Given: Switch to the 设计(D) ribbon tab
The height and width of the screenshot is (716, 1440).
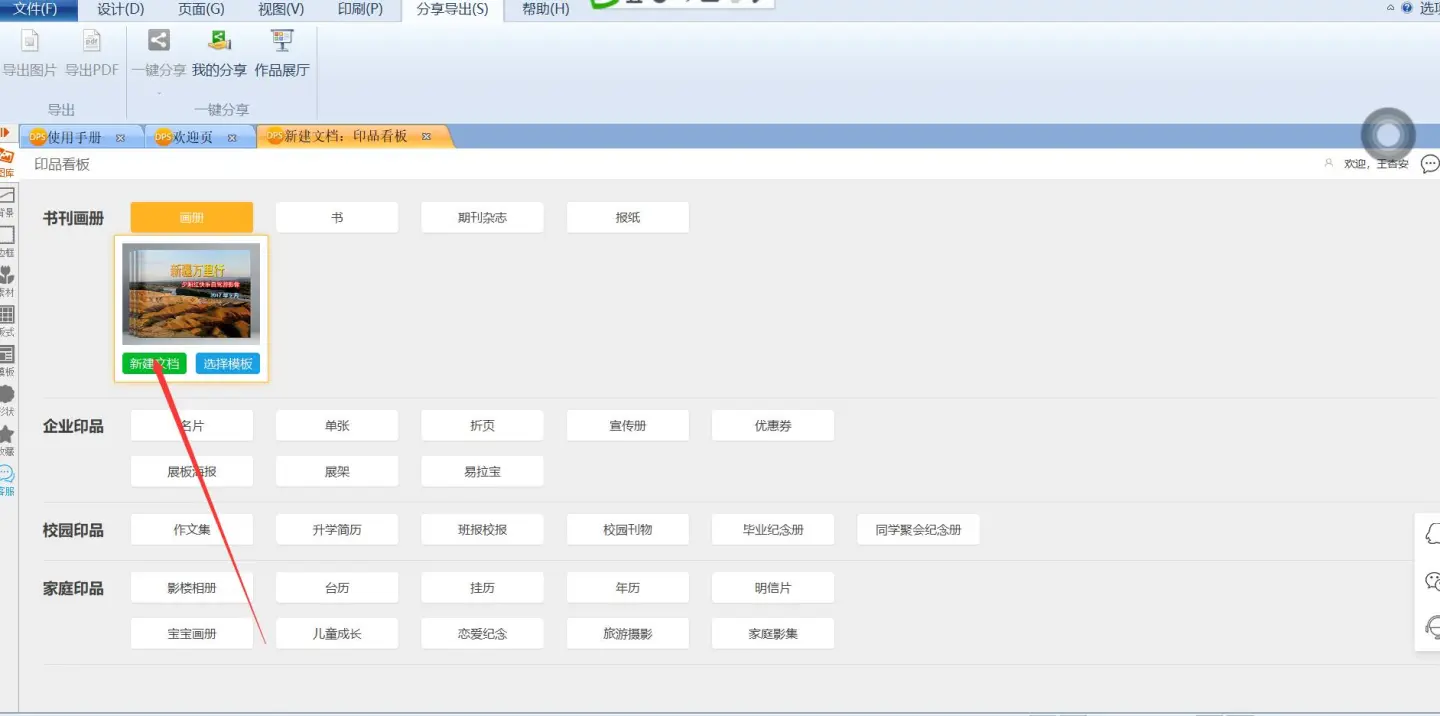Looking at the screenshot, I should click(121, 9).
